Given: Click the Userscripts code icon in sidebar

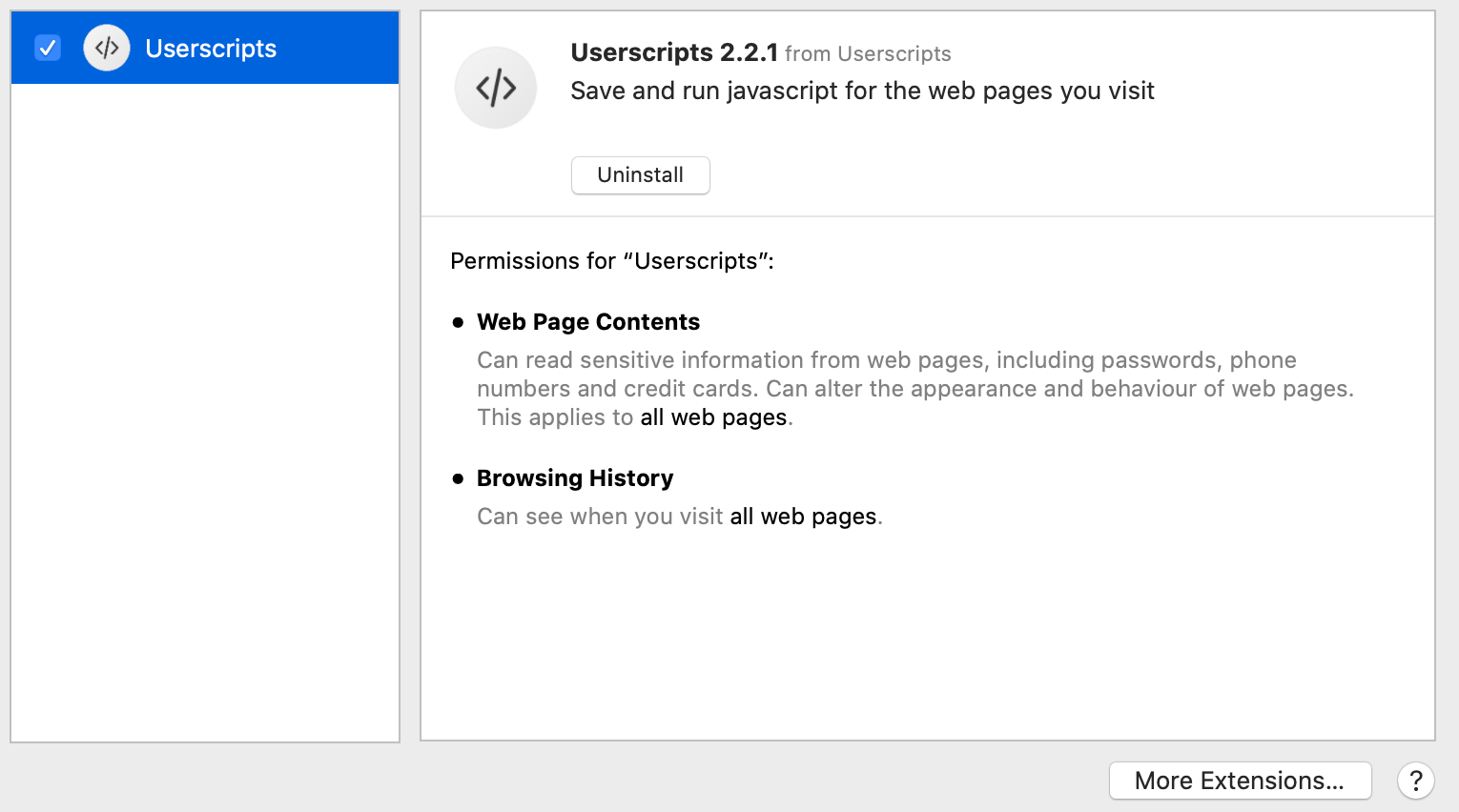Looking at the screenshot, I should click(x=107, y=48).
